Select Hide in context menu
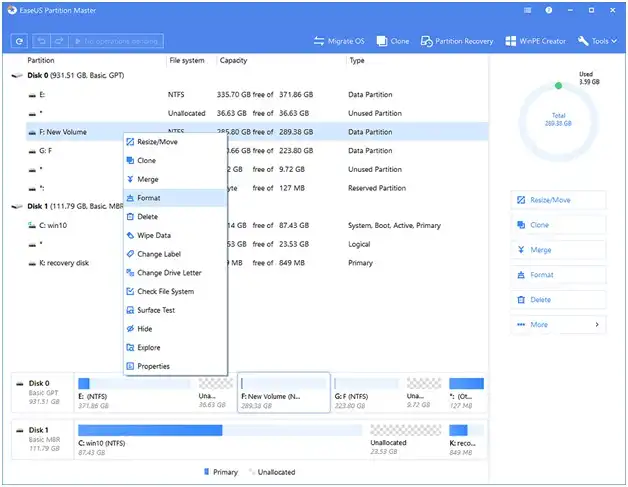The height and width of the screenshot is (487, 628). tap(175, 329)
